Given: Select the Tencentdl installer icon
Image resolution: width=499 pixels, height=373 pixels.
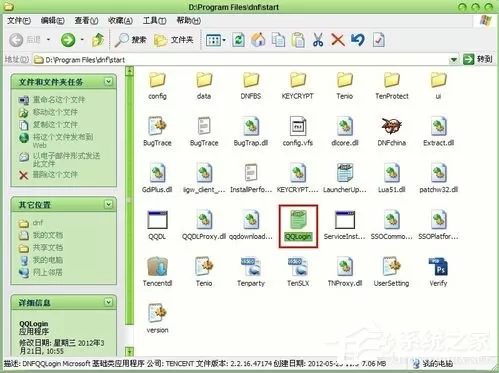Looking at the screenshot, I should 157,272.
